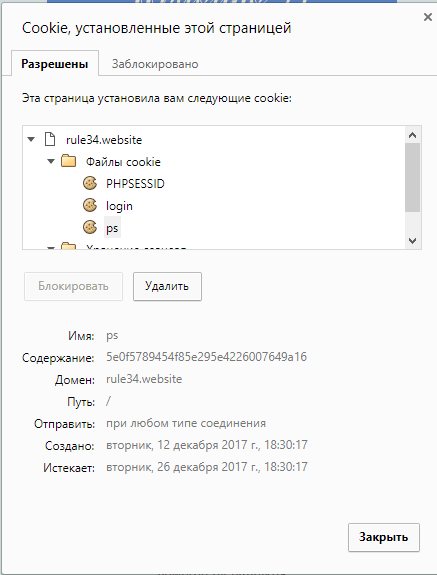The width and height of the screenshot is (437, 575).
Task: Collapse the Файлы cookie folder arrow
Action: [x=51, y=161]
